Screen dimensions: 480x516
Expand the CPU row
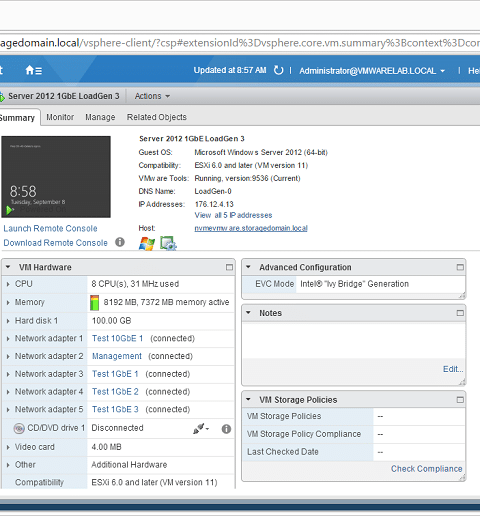tap(8, 284)
